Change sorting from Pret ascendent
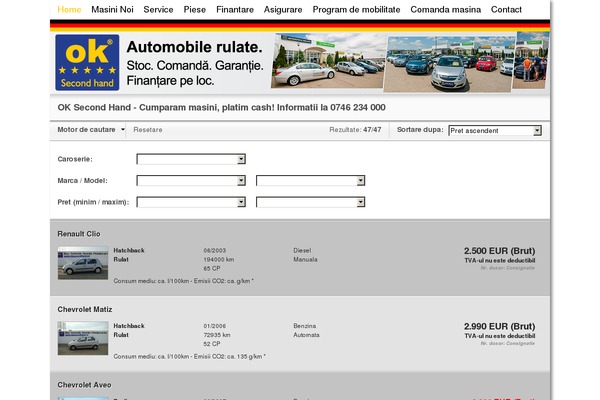Image resolution: width=600 pixels, height=400 pixels. coord(494,130)
